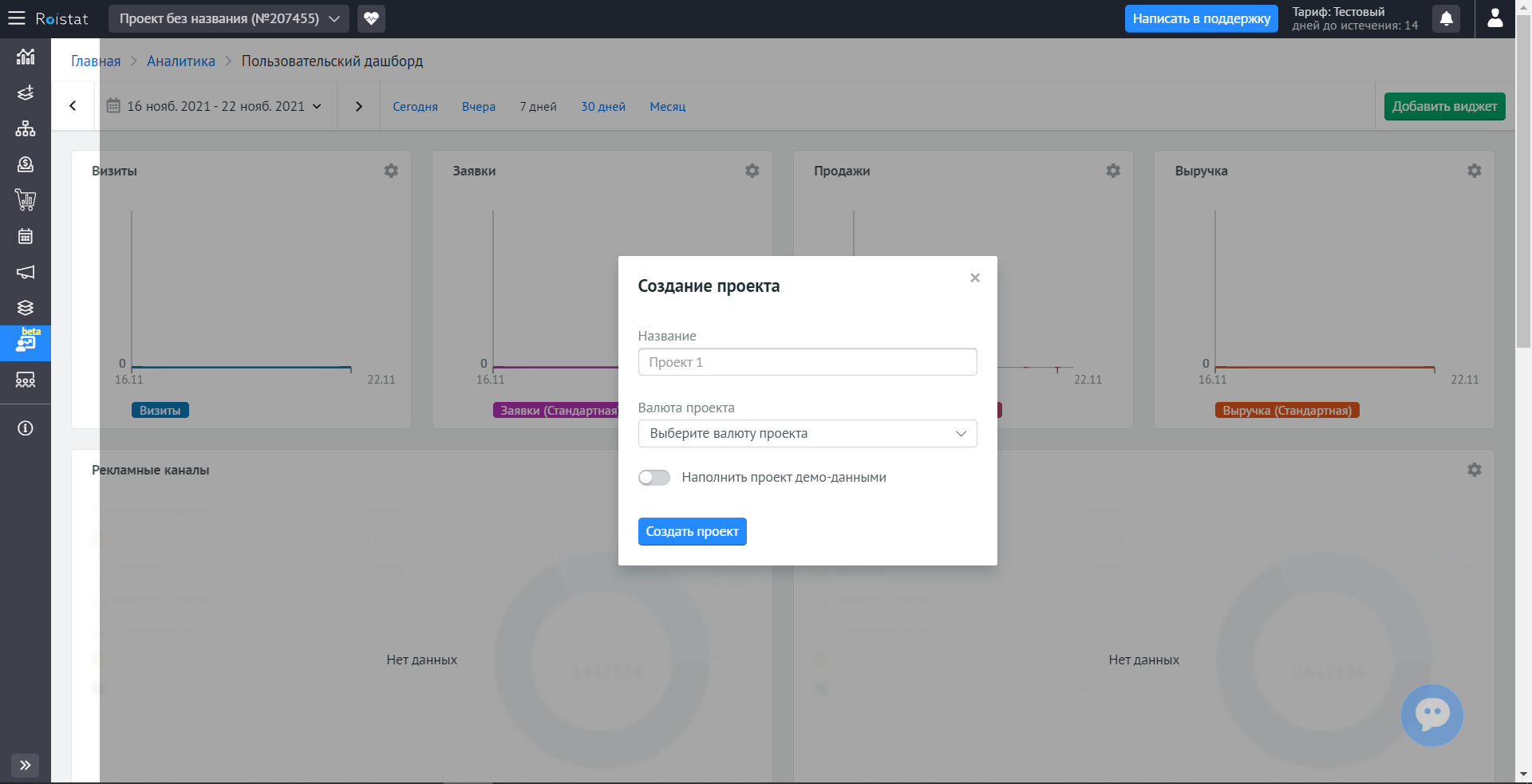Screen dimensions: 1532x784
Task: Toggle the Заявки (Стандартная) legend badge
Action: (x=556, y=411)
